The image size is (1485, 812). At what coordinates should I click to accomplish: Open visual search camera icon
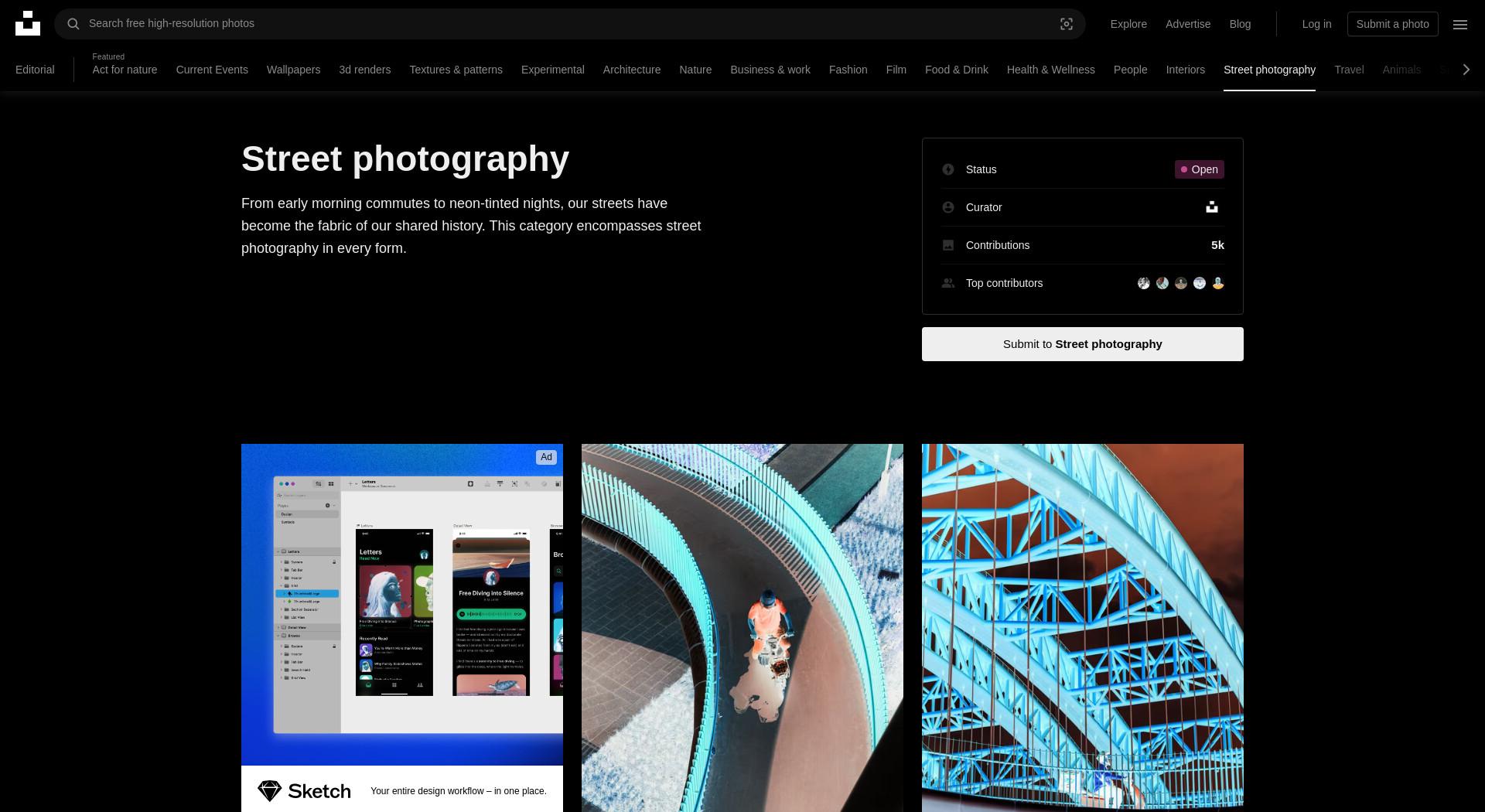click(x=1067, y=24)
